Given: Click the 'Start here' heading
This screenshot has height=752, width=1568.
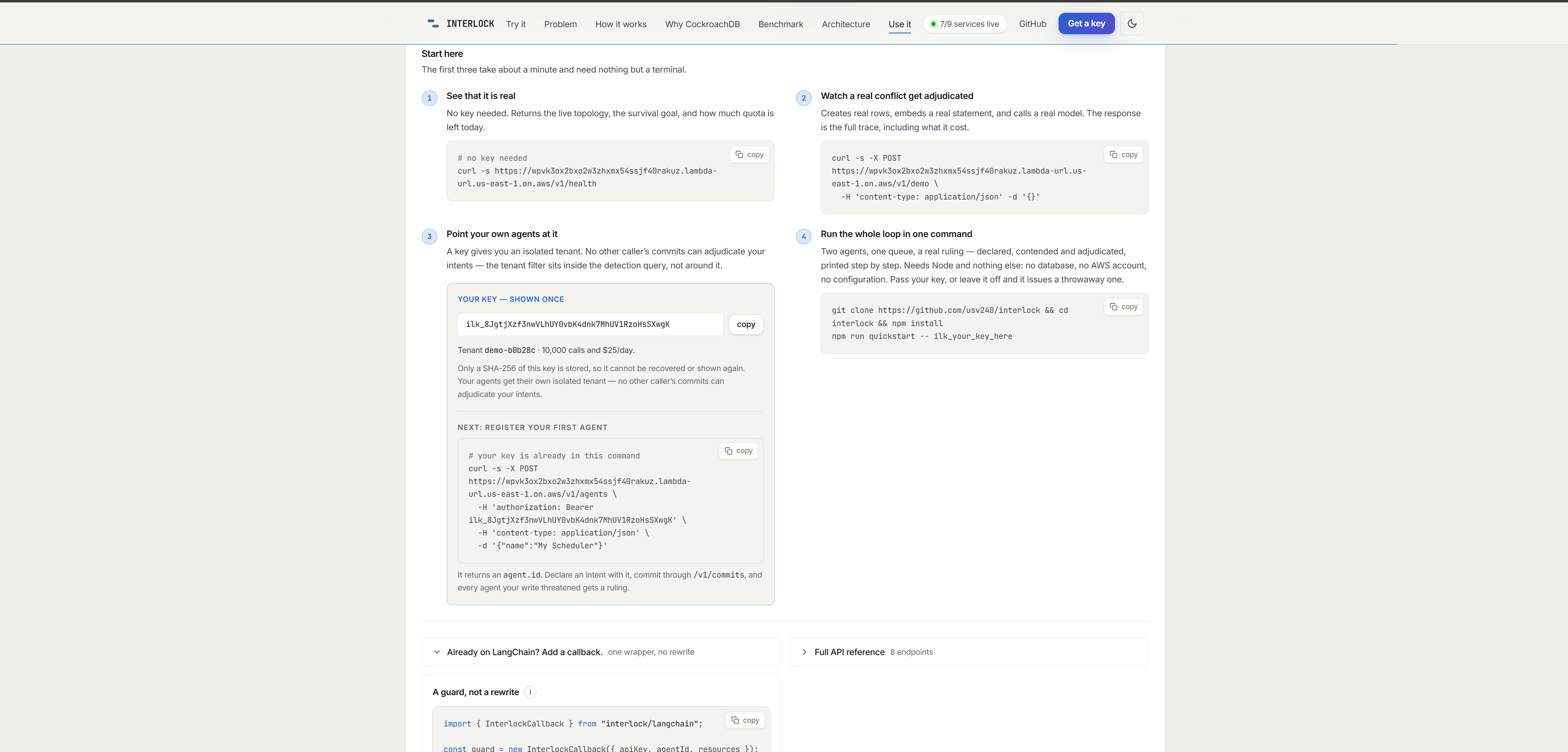Looking at the screenshot, I should click(442, 54).
